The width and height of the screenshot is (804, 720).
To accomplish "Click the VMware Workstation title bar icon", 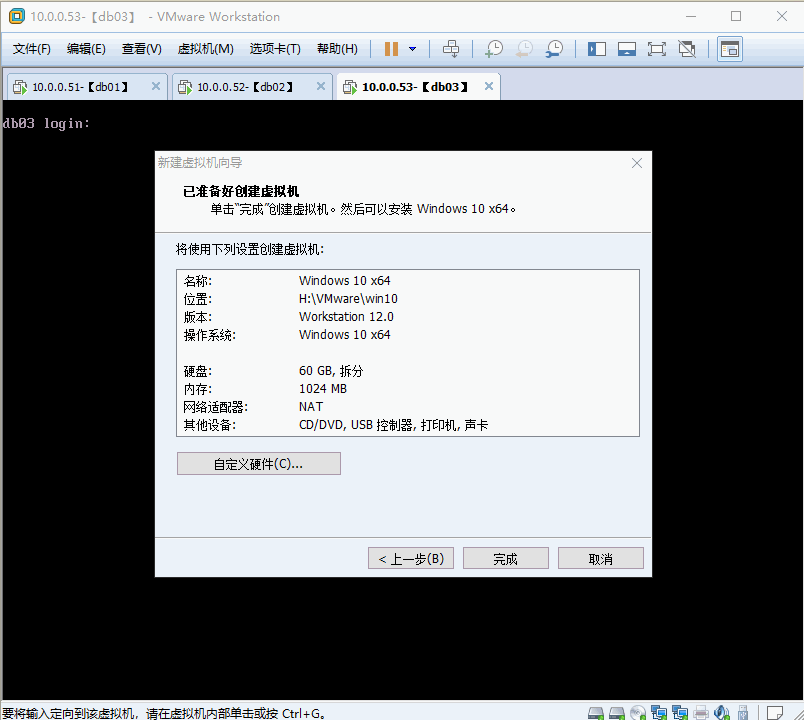I will (x=16, y=16).
